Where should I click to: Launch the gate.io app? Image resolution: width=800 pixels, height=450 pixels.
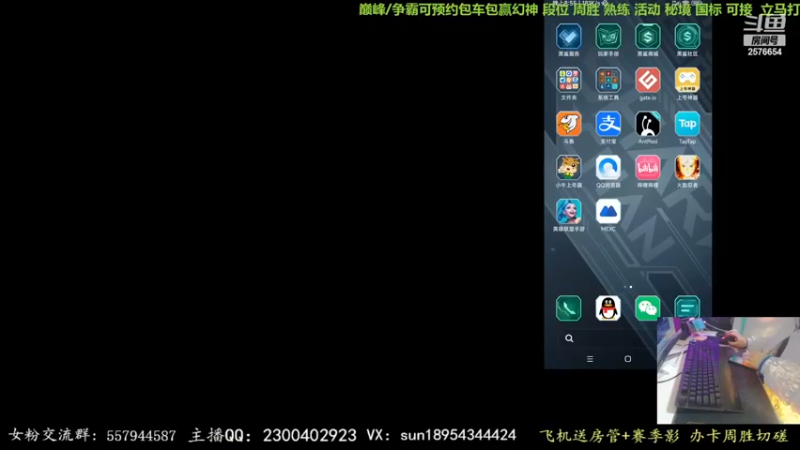[647, 80]
